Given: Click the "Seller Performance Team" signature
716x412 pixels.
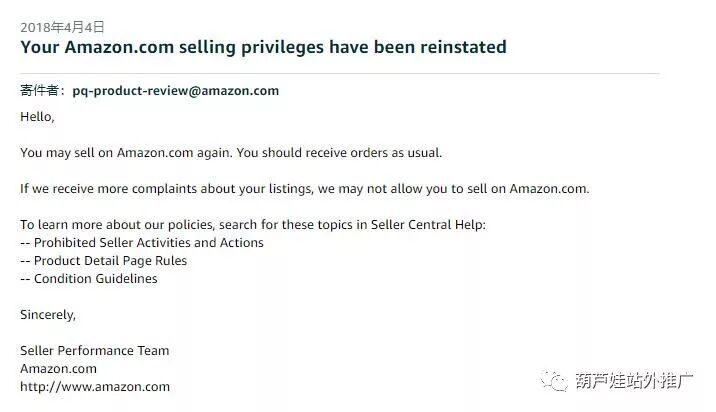Looking at the screenshot, I should click(95, 351).
